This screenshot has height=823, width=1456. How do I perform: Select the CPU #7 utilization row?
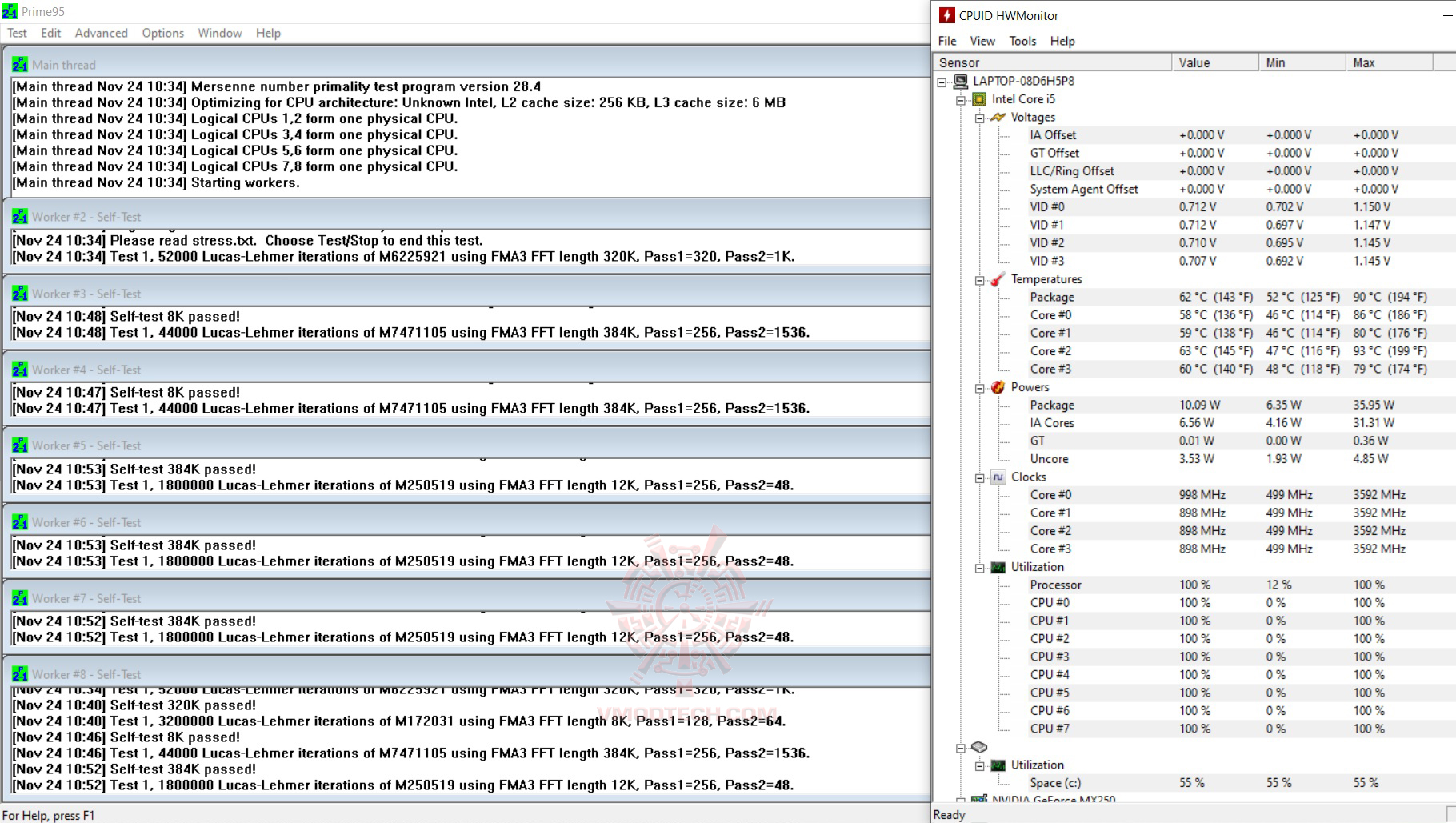(1240, 729)
